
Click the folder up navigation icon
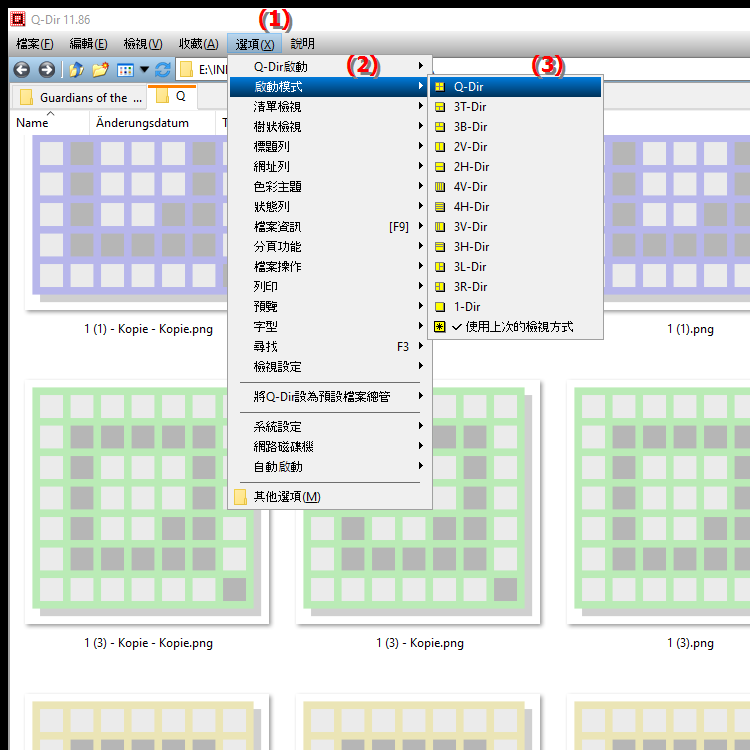77,70
